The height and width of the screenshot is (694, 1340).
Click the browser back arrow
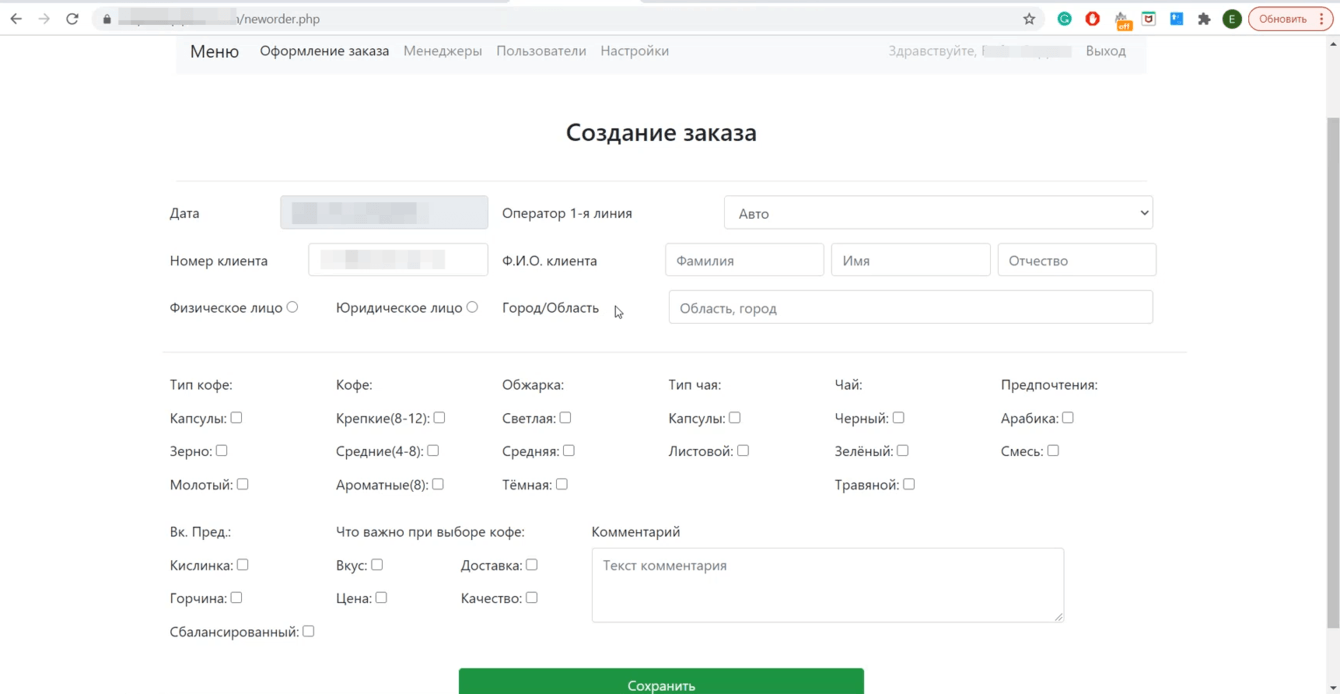pyautogui.click(x=16, y=19)
